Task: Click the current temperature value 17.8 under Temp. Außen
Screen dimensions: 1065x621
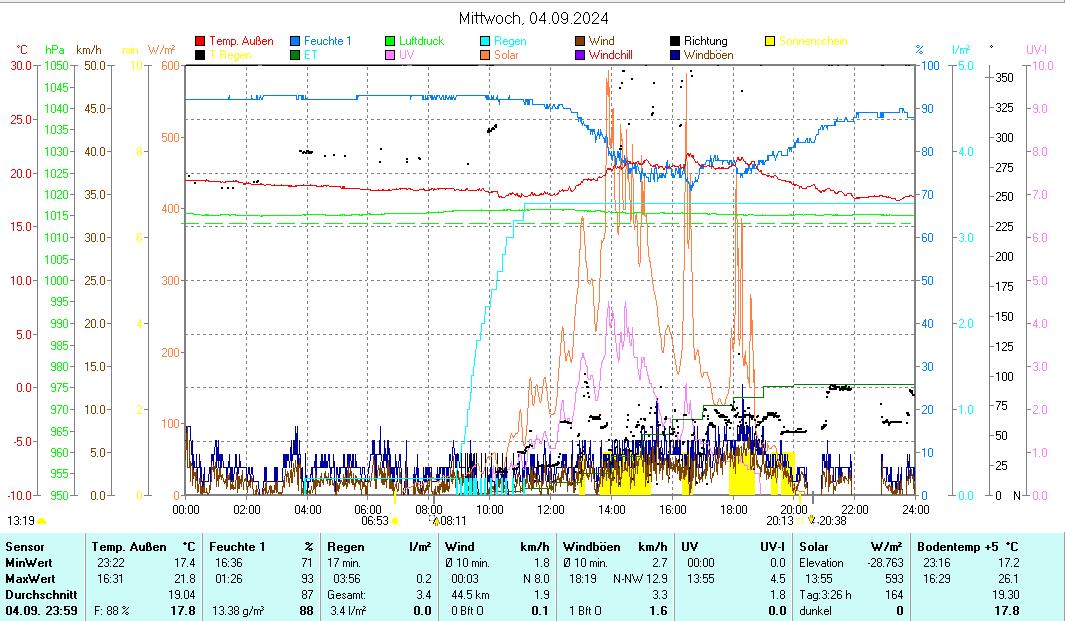Action: point(183,611)
